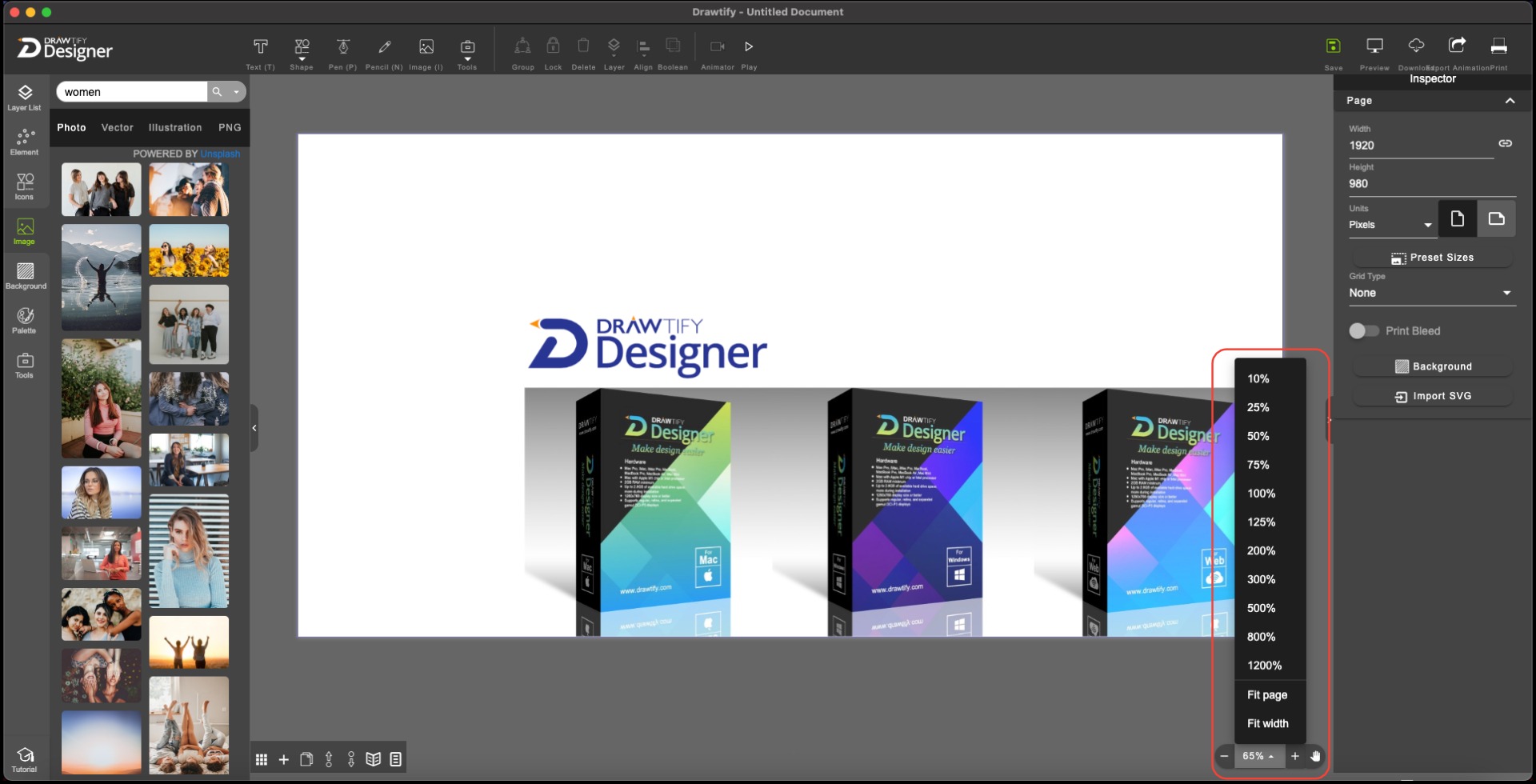Edit the page Width field
Image resolution: width=1536 pixels, height=784 pixels.
point(1421,146)
